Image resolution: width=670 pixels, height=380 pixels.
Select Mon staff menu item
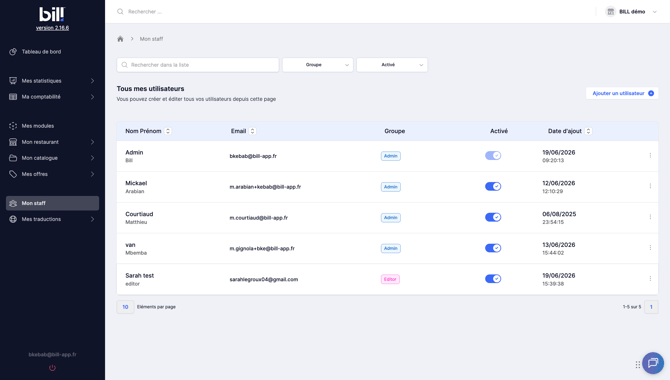[x=53, y=203]
